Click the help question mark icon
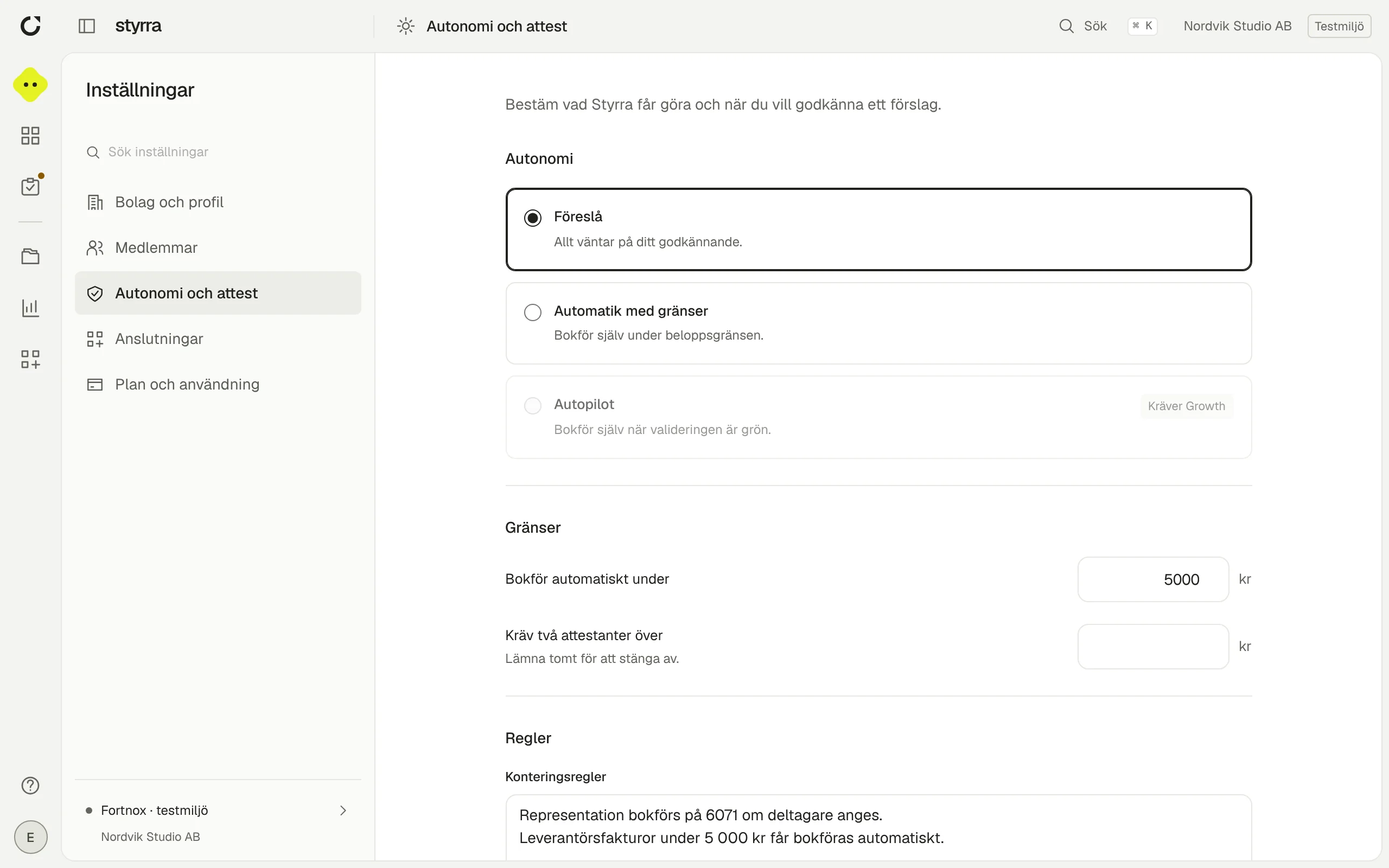 point(30,786)
